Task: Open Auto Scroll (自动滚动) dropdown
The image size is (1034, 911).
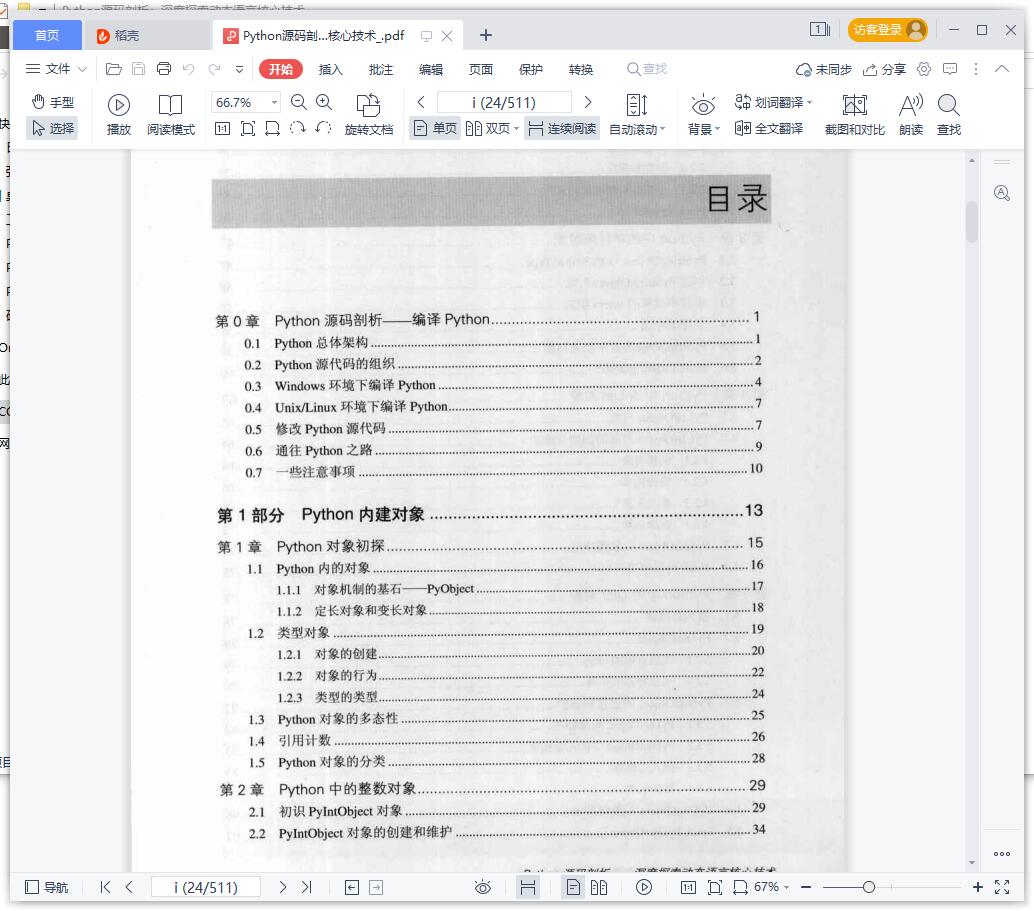Action: tap(637, 115)
